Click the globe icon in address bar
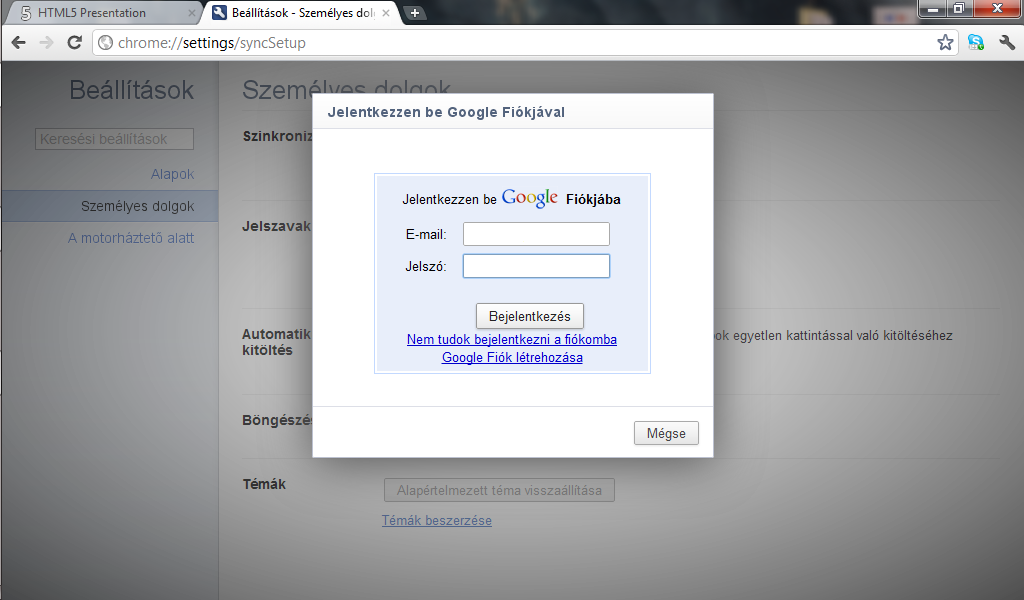 105,43
